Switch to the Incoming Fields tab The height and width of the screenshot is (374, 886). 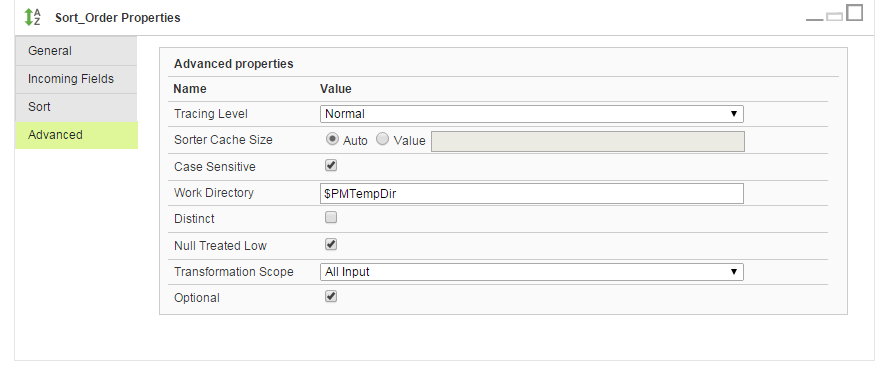(x=76, y=79)
